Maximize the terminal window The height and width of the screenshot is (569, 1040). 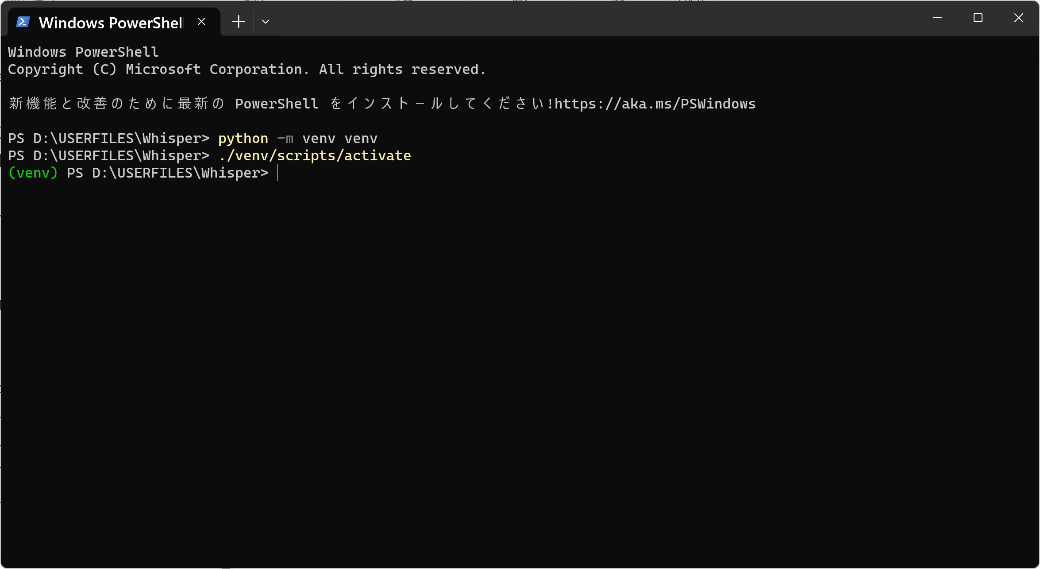coord(978,18)
